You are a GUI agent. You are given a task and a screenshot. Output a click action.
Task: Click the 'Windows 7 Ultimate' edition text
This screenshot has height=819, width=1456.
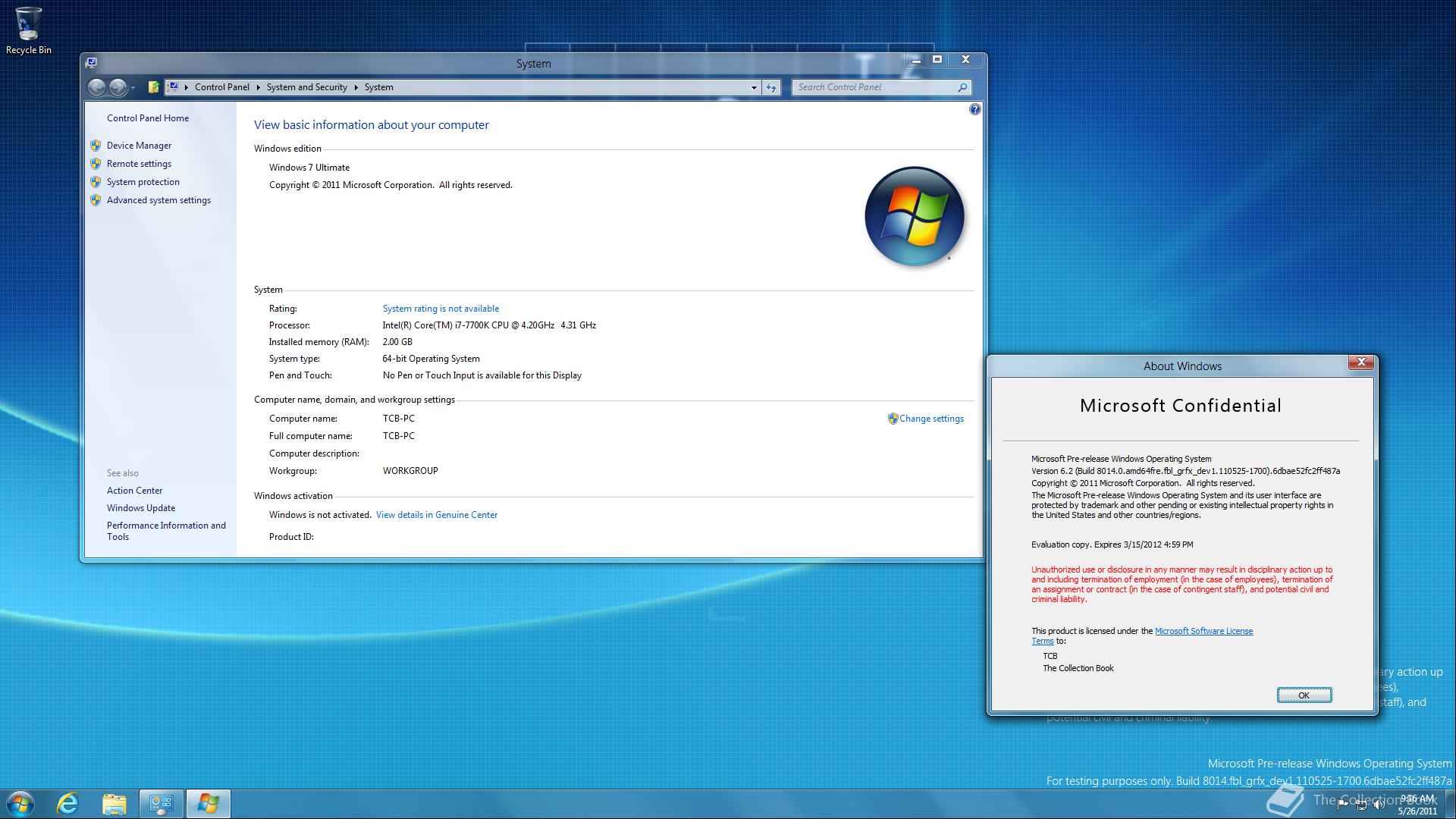pos(309,168)
